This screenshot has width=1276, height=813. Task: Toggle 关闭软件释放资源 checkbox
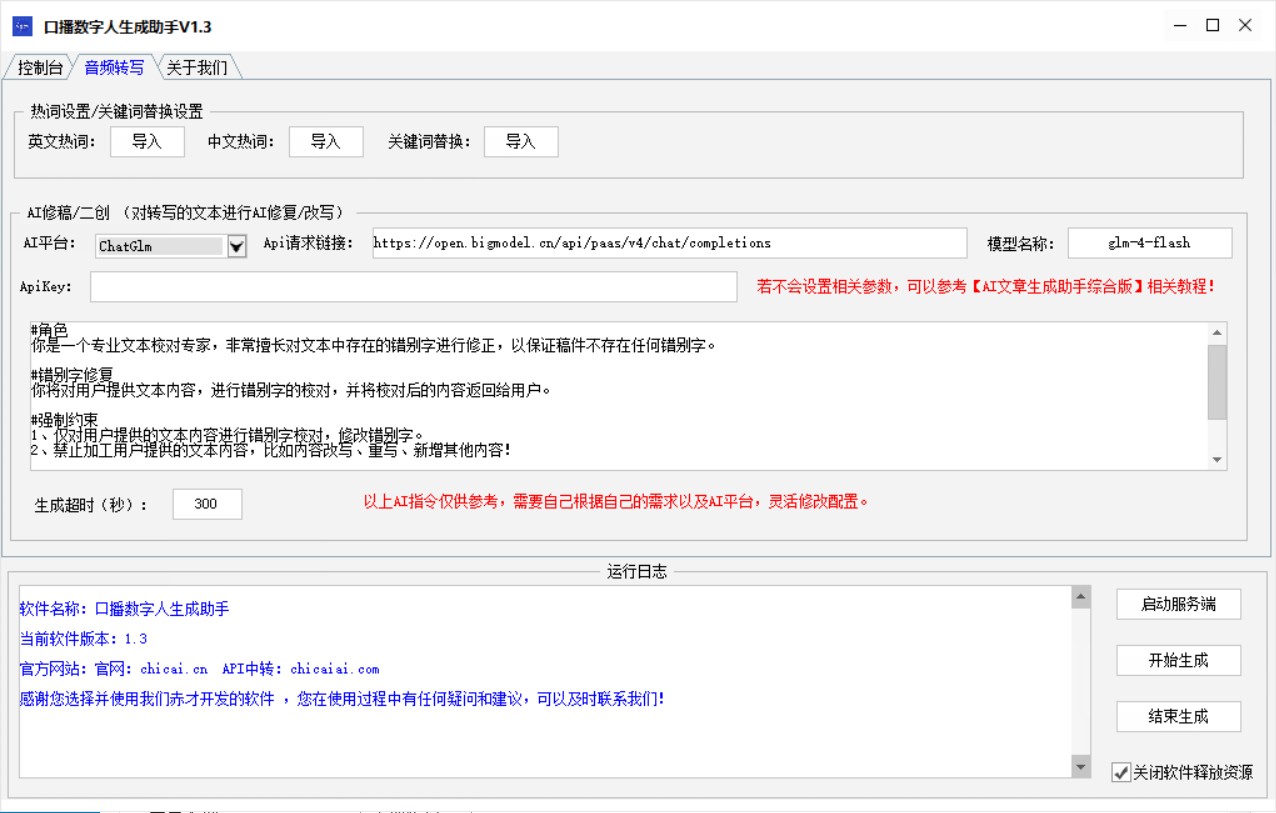click(x=1121, y=773)
